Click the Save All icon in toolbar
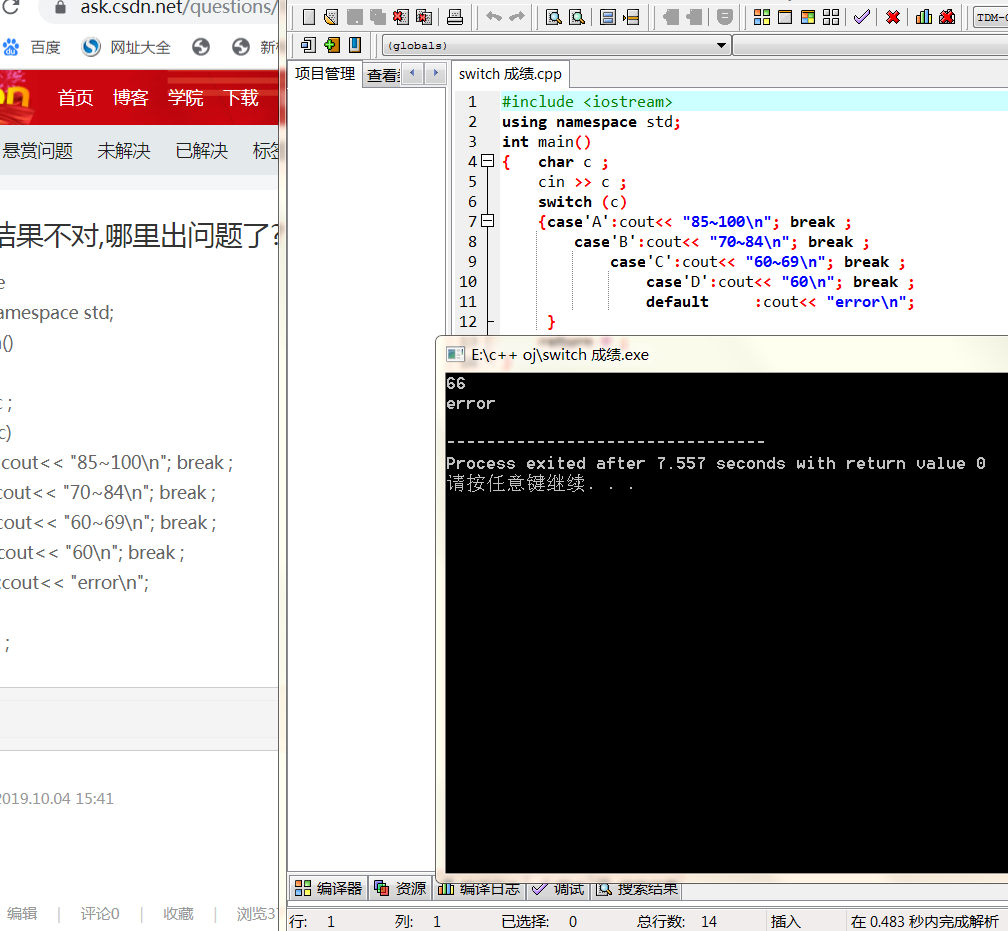The image size is (1008, 931). (x=377, y=17)
